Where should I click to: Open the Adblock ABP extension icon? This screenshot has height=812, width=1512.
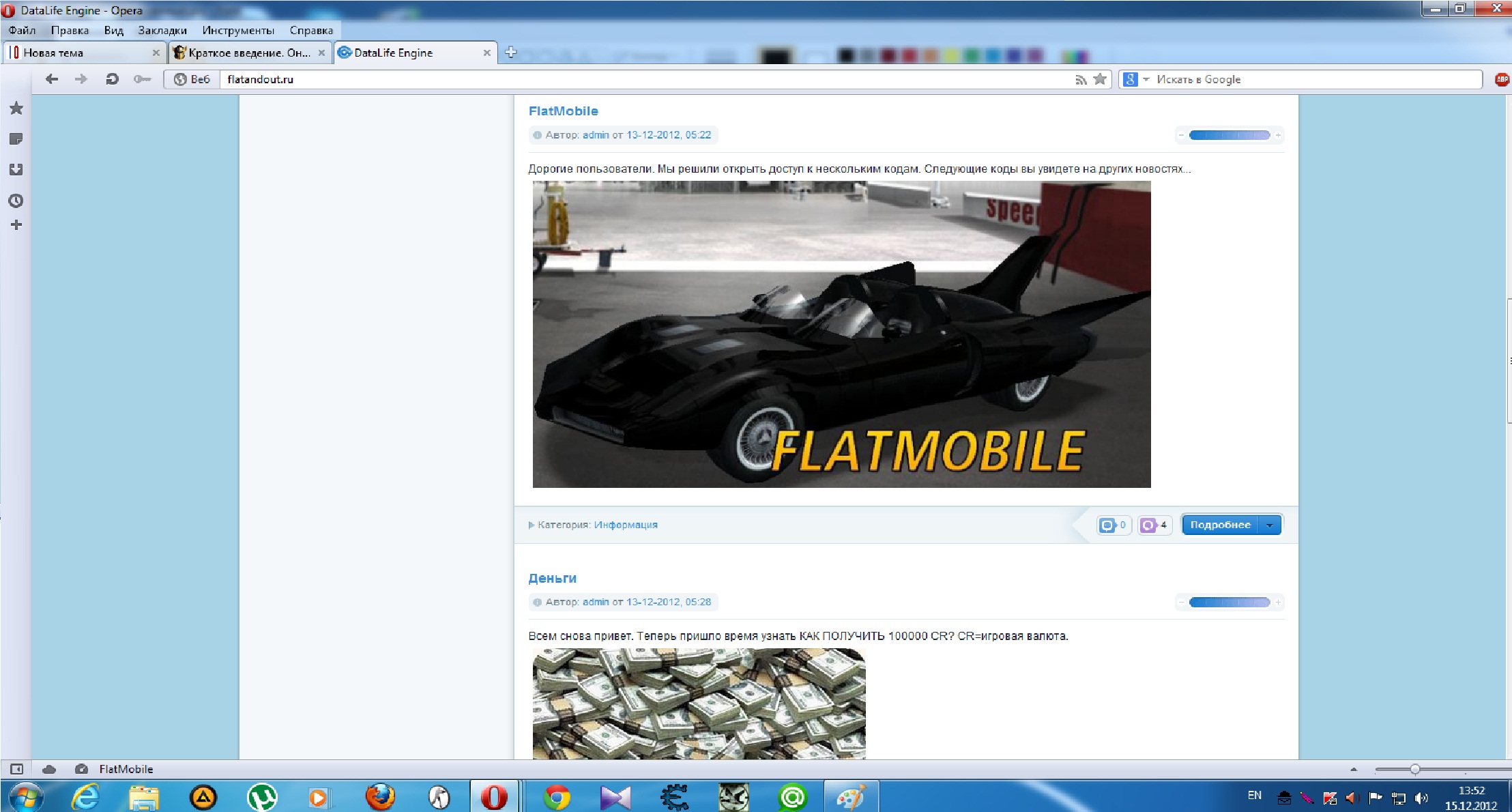(x=1502, y=79)
